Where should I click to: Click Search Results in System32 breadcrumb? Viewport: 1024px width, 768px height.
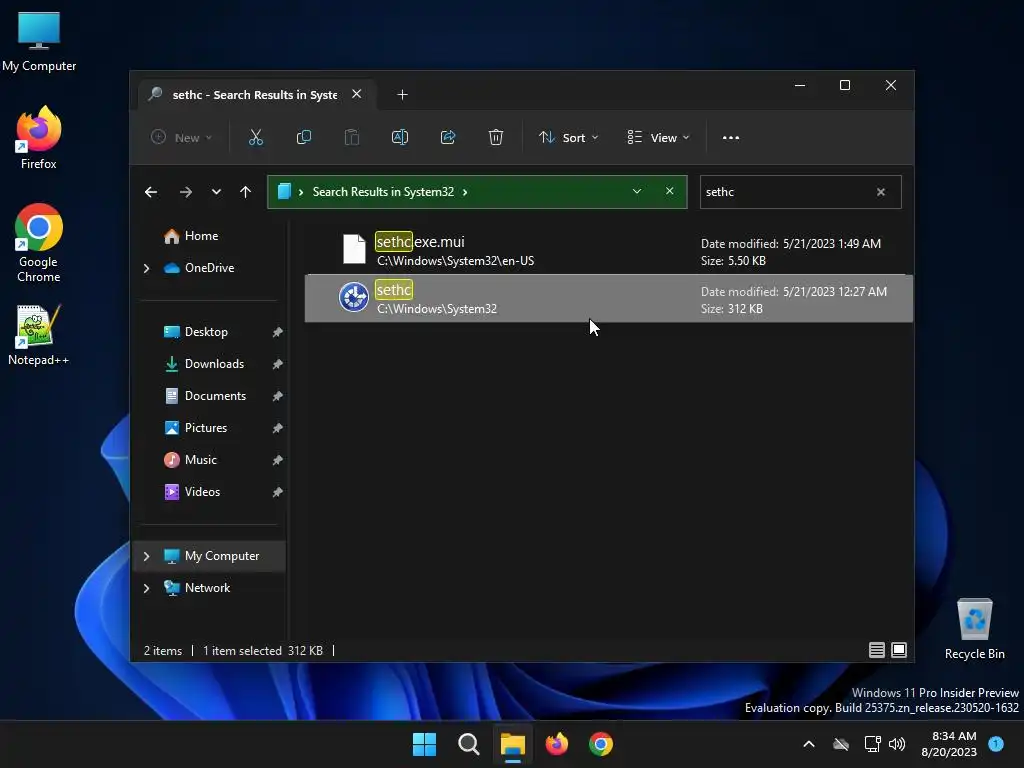coord(383,192)
